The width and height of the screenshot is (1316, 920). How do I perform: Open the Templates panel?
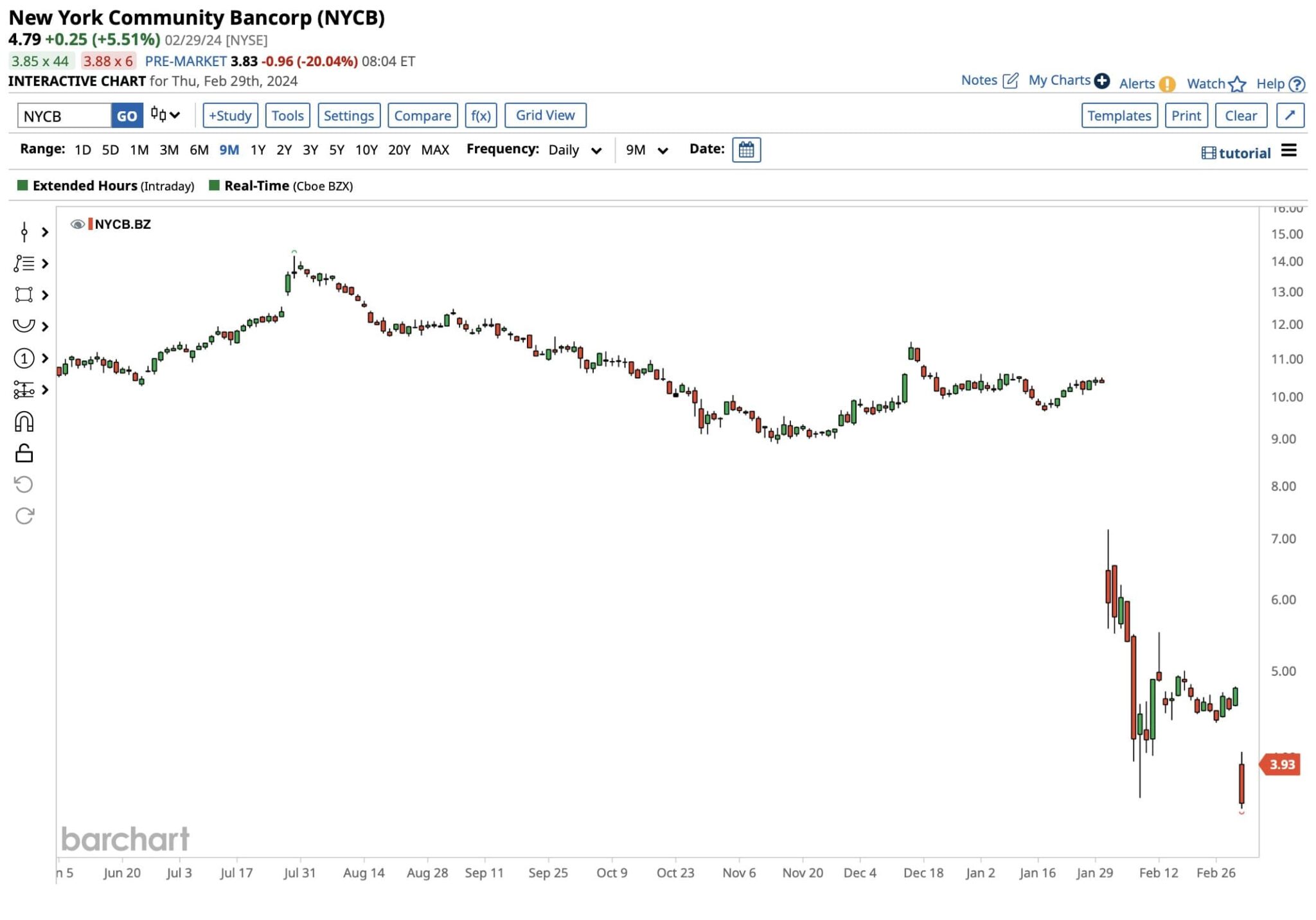click(x=1119, y=116)
